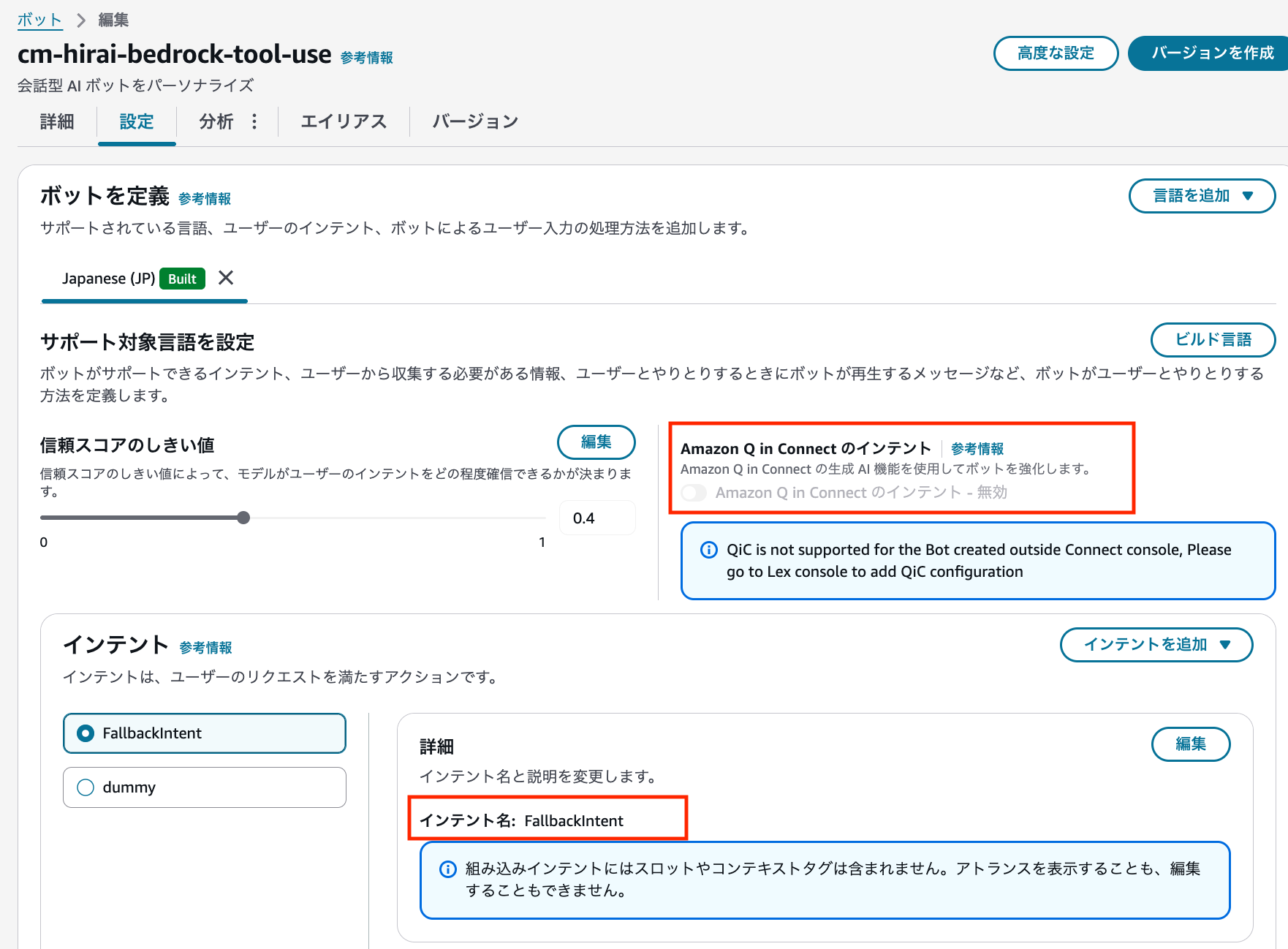Select the dummy intent radio button

(86, 787)
